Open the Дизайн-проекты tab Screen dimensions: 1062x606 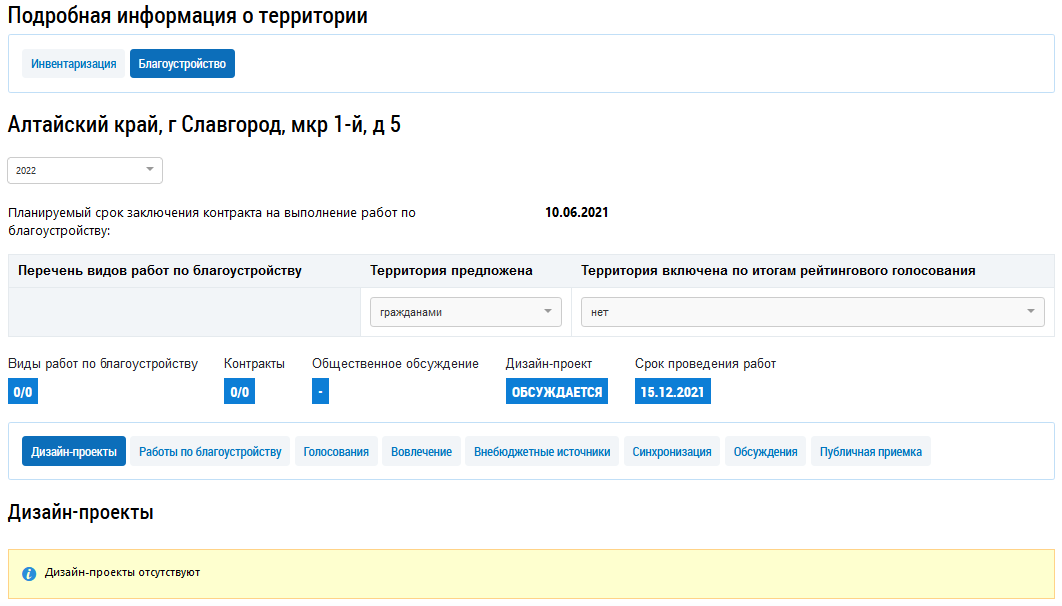(74, 452)
